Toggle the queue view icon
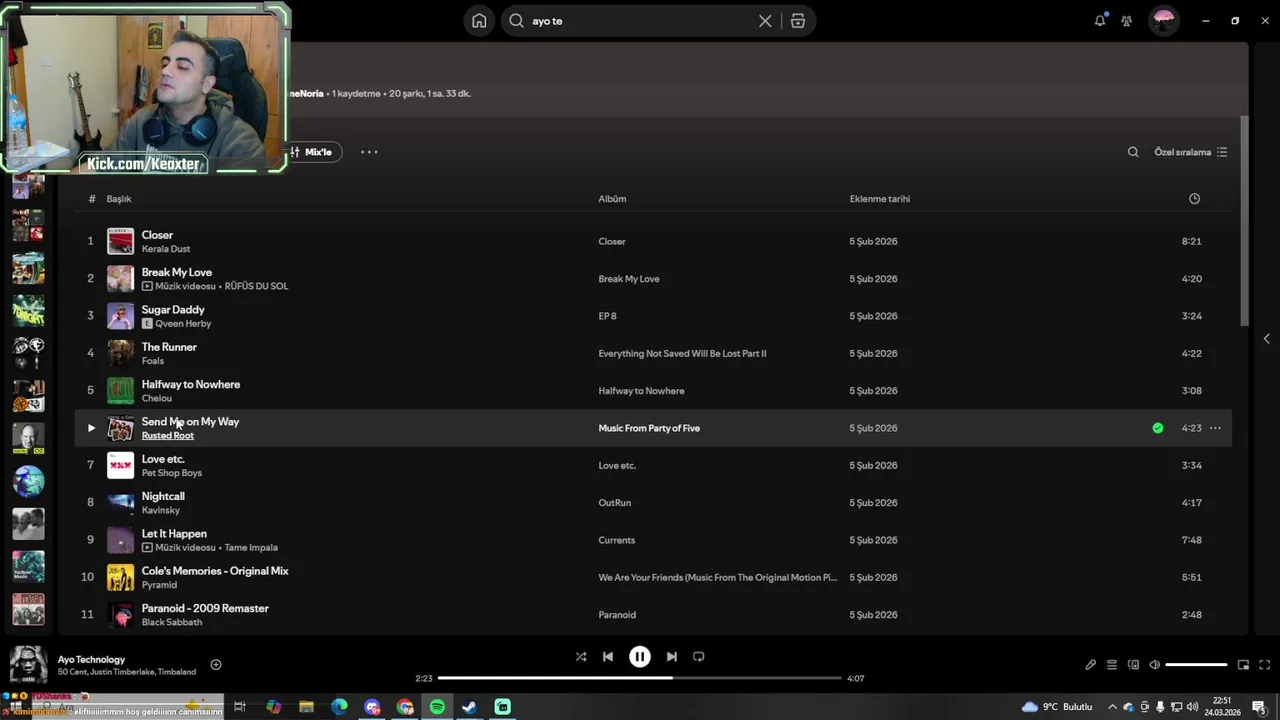Screen dimensions: 1280x720 [1112, 665]
